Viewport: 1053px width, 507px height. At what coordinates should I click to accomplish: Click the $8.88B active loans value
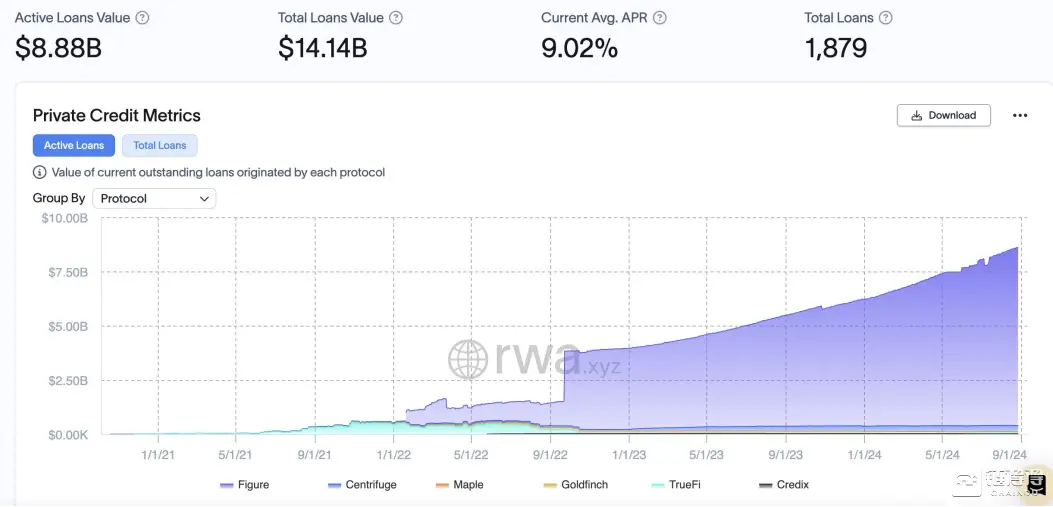(58, 47)
